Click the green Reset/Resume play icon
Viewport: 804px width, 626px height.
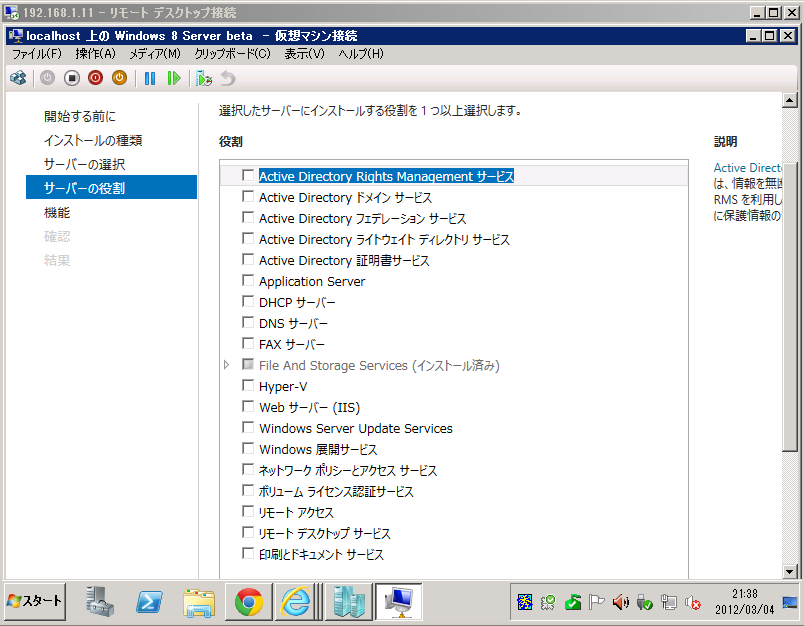click(x=174, y=78)
